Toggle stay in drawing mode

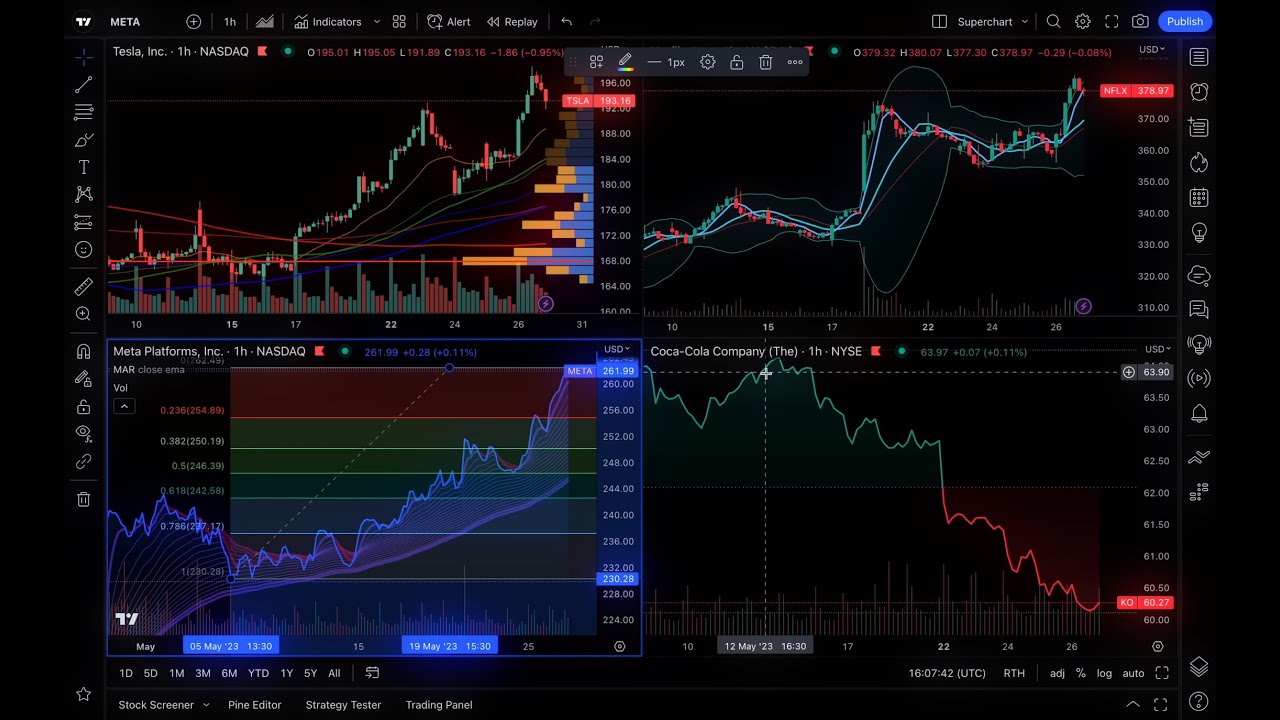84,379
